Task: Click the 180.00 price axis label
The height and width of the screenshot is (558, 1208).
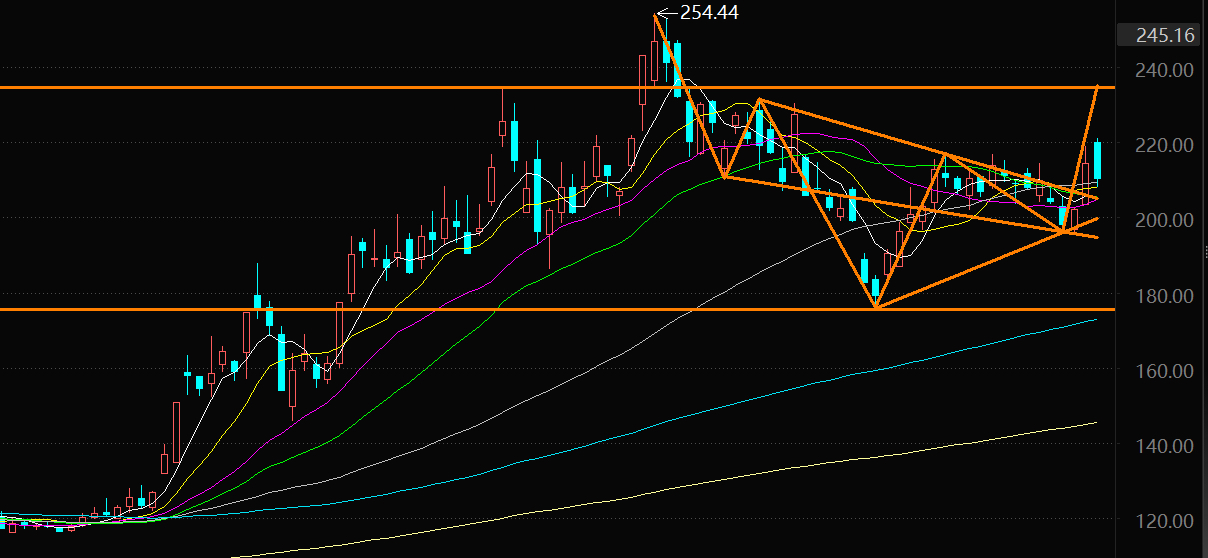Action: (1165, 296)
